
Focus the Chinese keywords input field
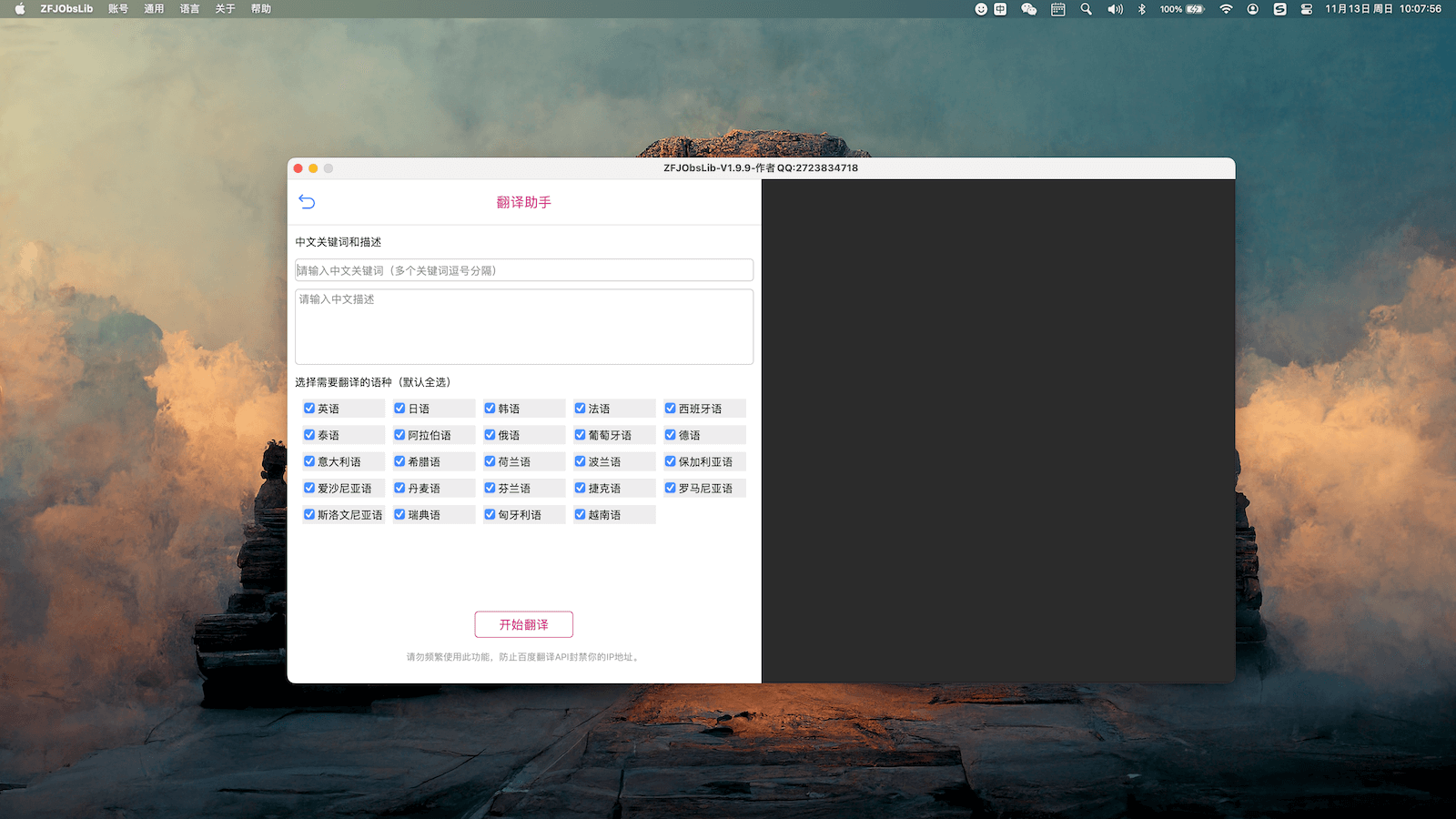(524, 270)
